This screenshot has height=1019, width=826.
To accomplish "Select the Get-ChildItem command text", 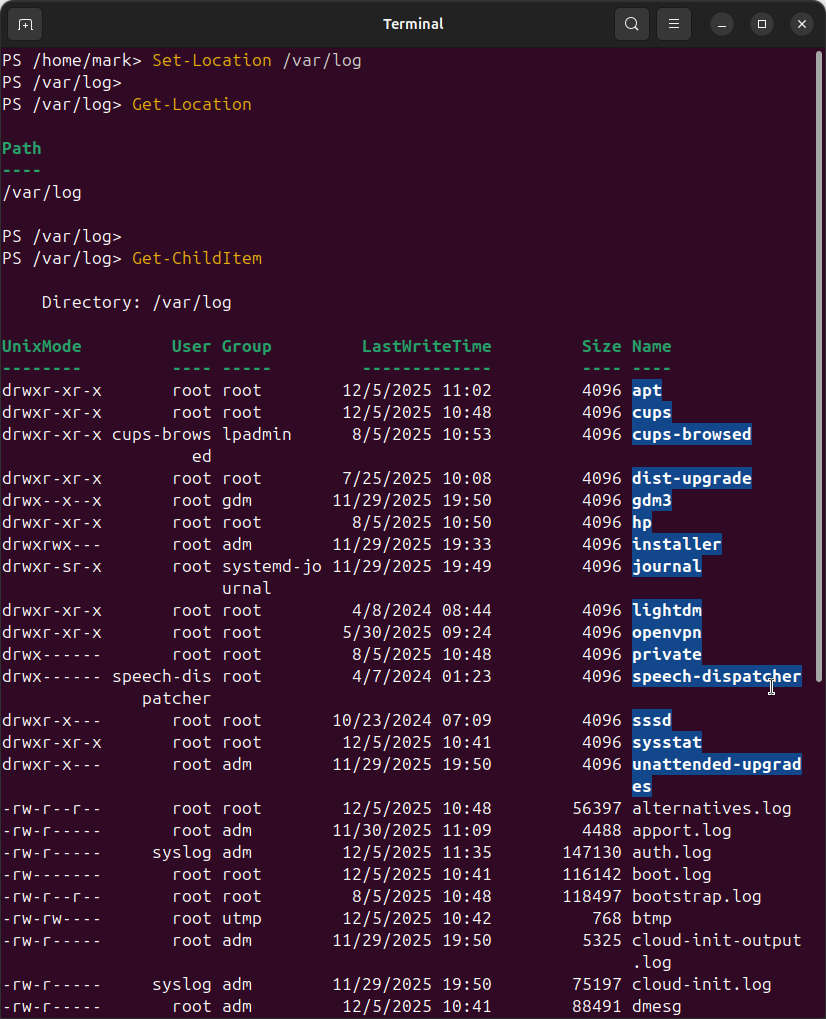I will [x=196, y=258].
